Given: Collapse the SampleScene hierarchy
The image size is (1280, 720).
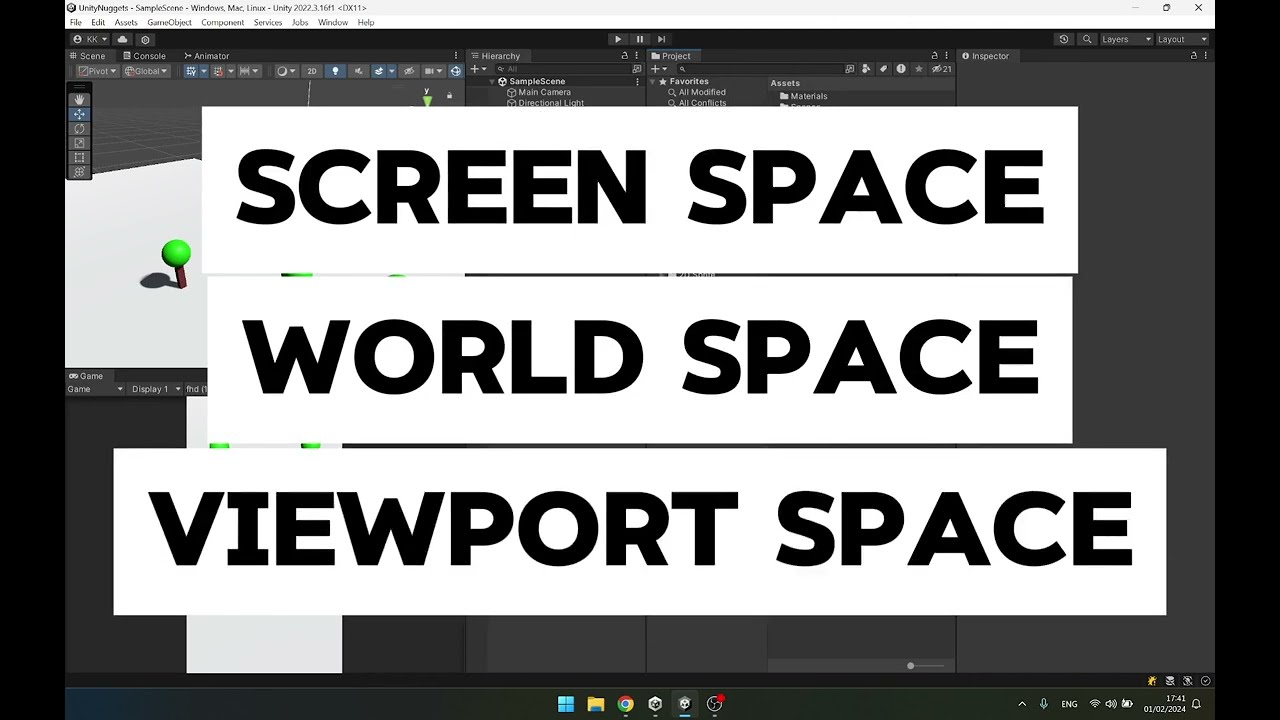Looking at the screenshot, I should pyautogui.click(x=491, y=81).
